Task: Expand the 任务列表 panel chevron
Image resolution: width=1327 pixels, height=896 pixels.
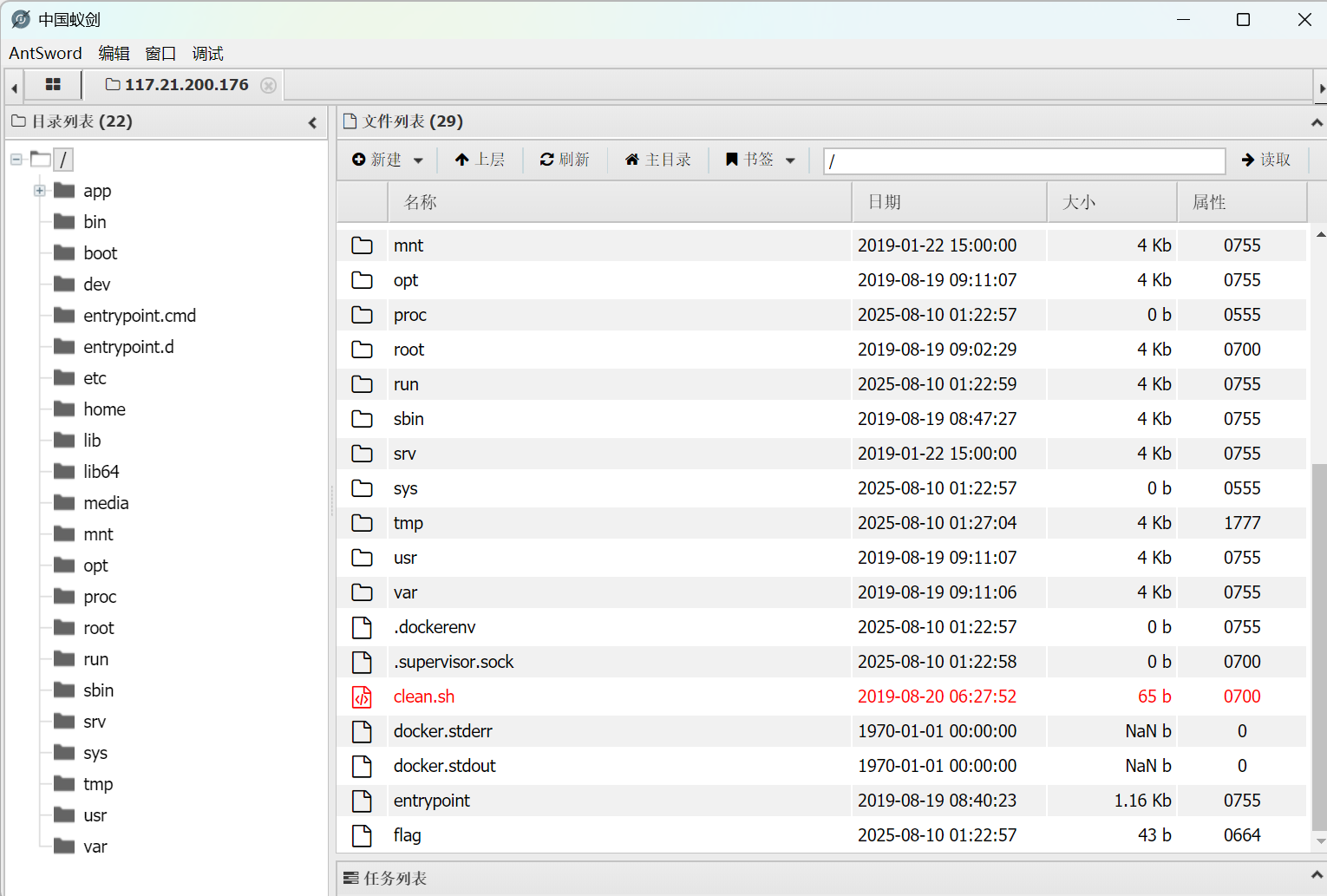Action: [1317, 876]
